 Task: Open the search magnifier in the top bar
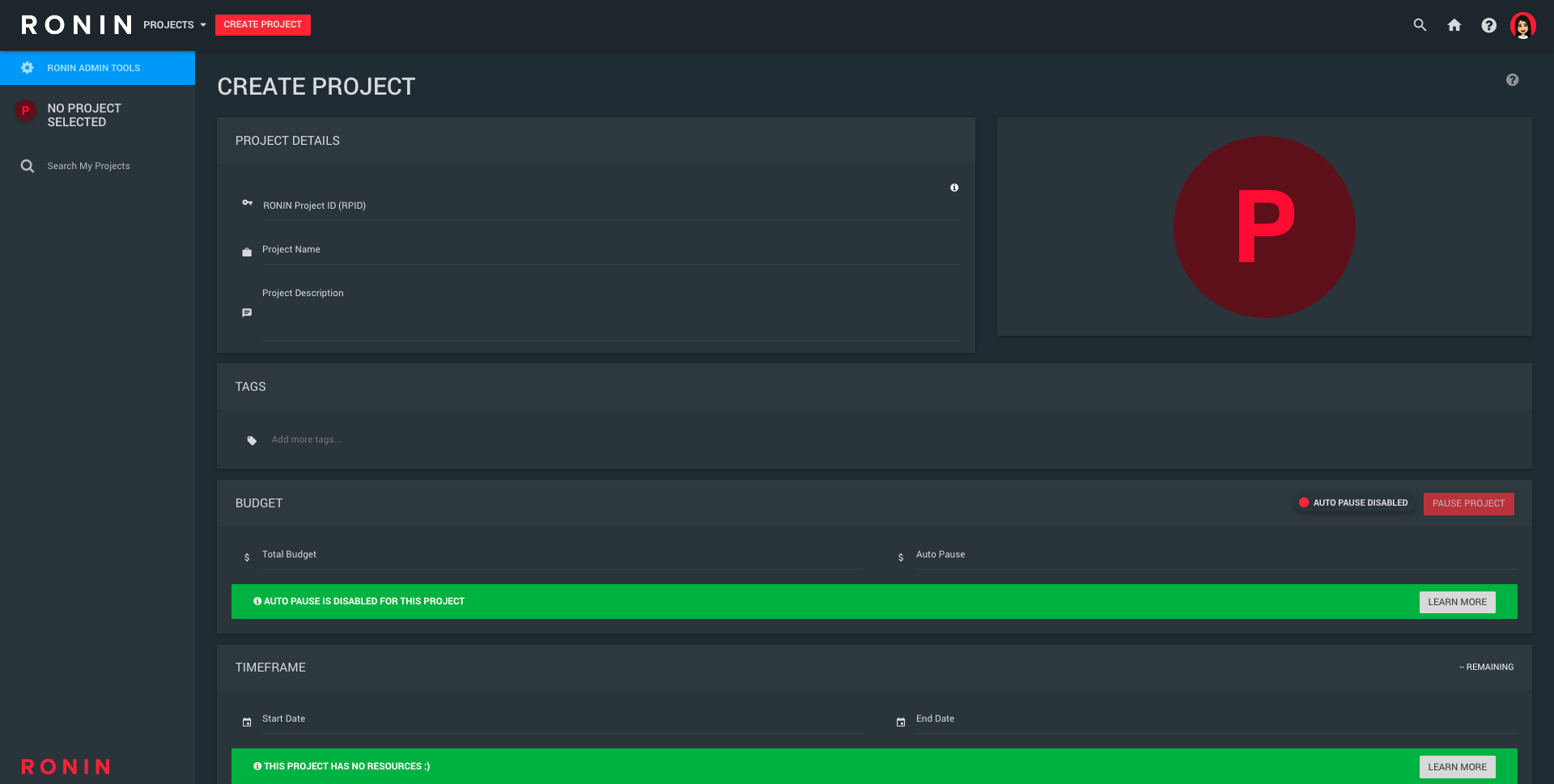coord(1420,25)
